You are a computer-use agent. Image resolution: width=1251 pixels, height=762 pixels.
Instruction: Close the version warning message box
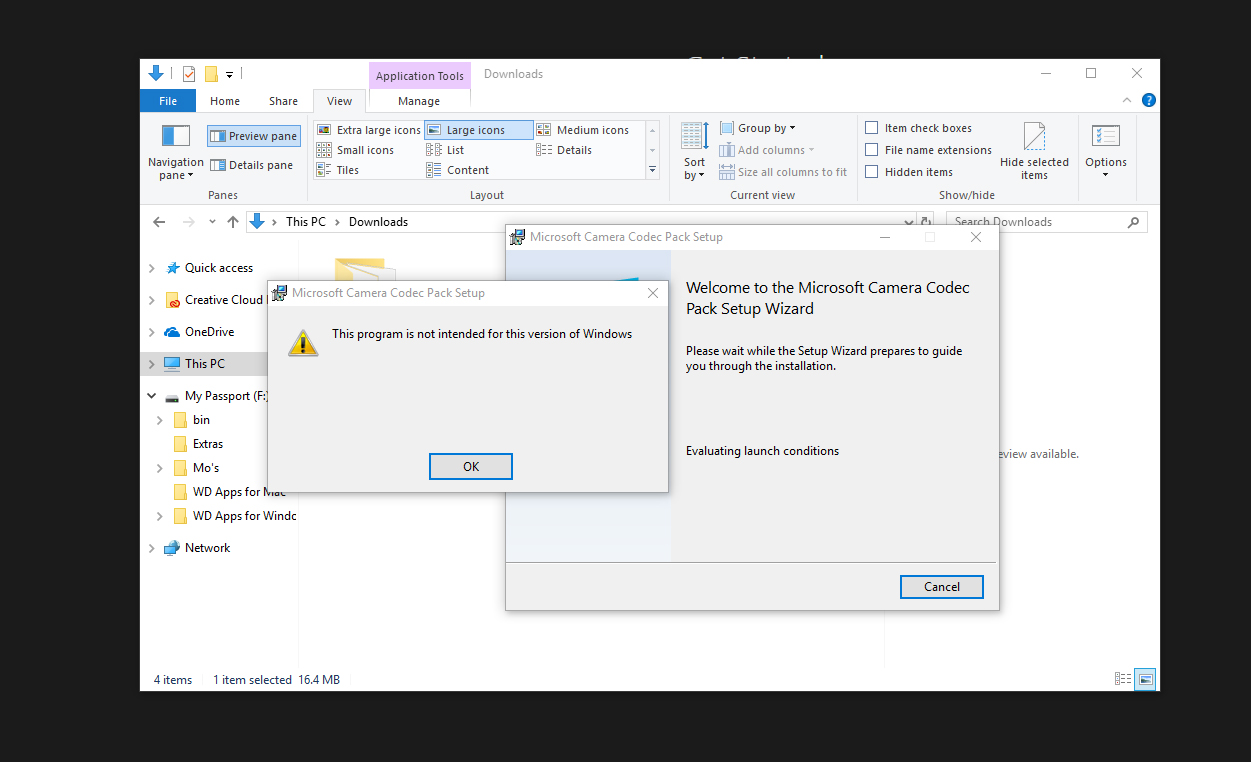click(x=653, y=293)
